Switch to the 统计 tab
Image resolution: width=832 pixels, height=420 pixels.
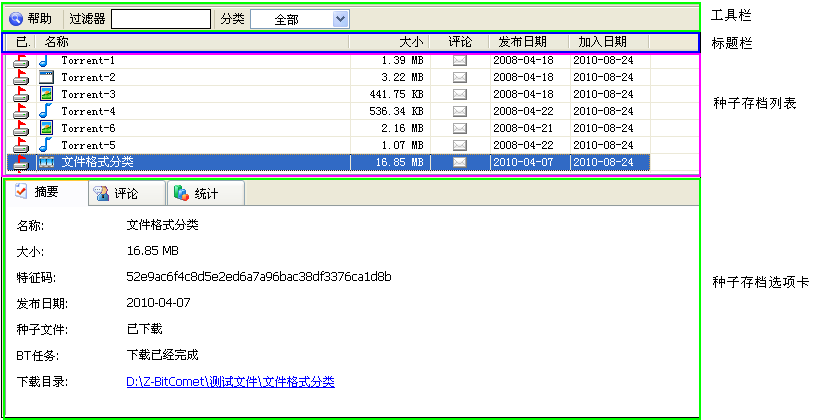[x=206, y=194]
